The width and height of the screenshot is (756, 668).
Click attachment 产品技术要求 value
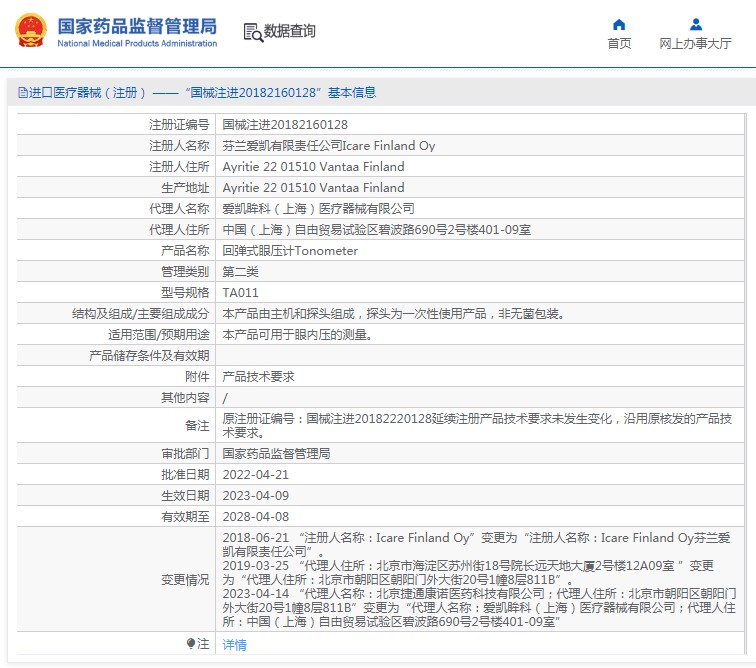258,377
